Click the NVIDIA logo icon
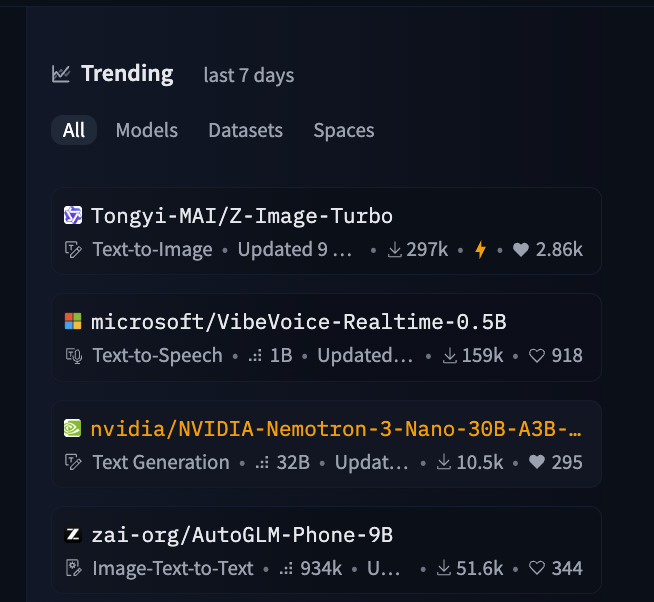This screenshot has height=602, width=654. pyautogui.click(x=73, y=428)
